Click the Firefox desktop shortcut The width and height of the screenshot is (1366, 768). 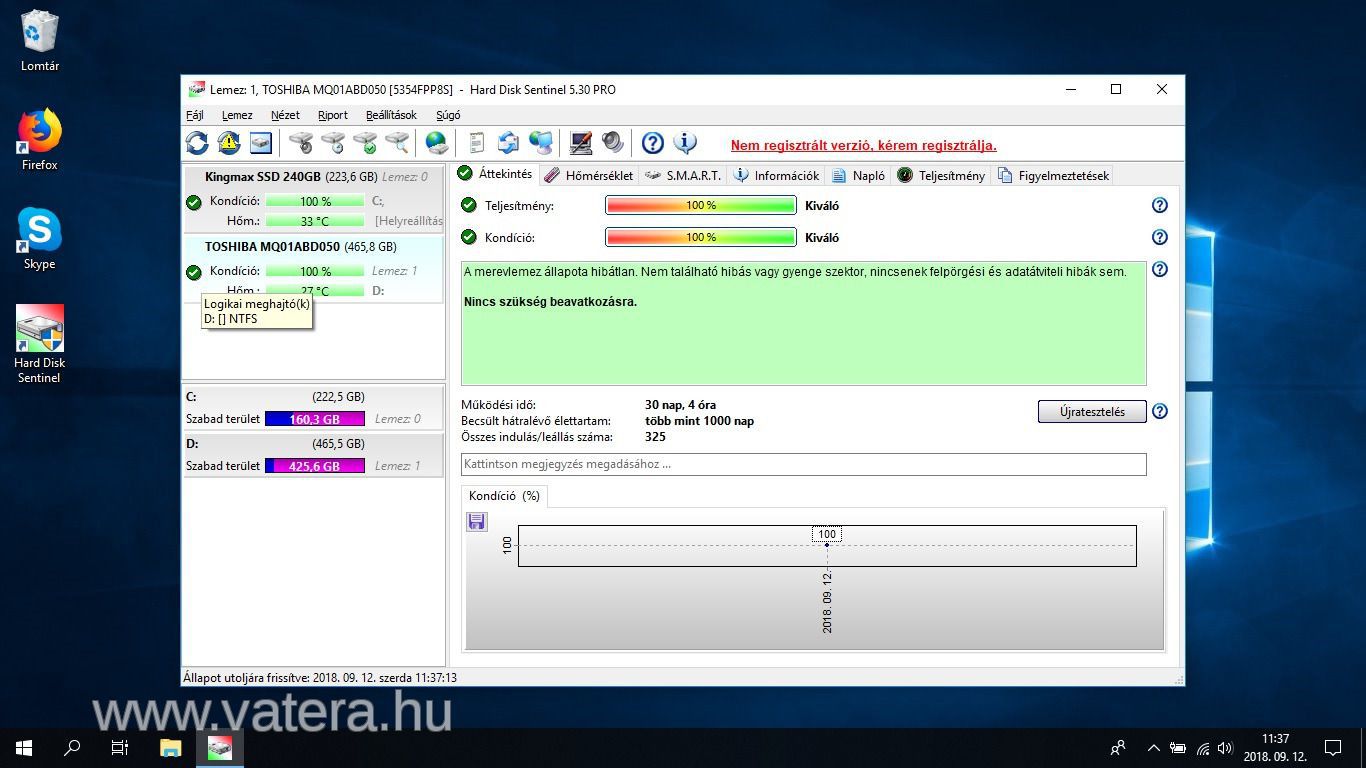pos(40,140)
